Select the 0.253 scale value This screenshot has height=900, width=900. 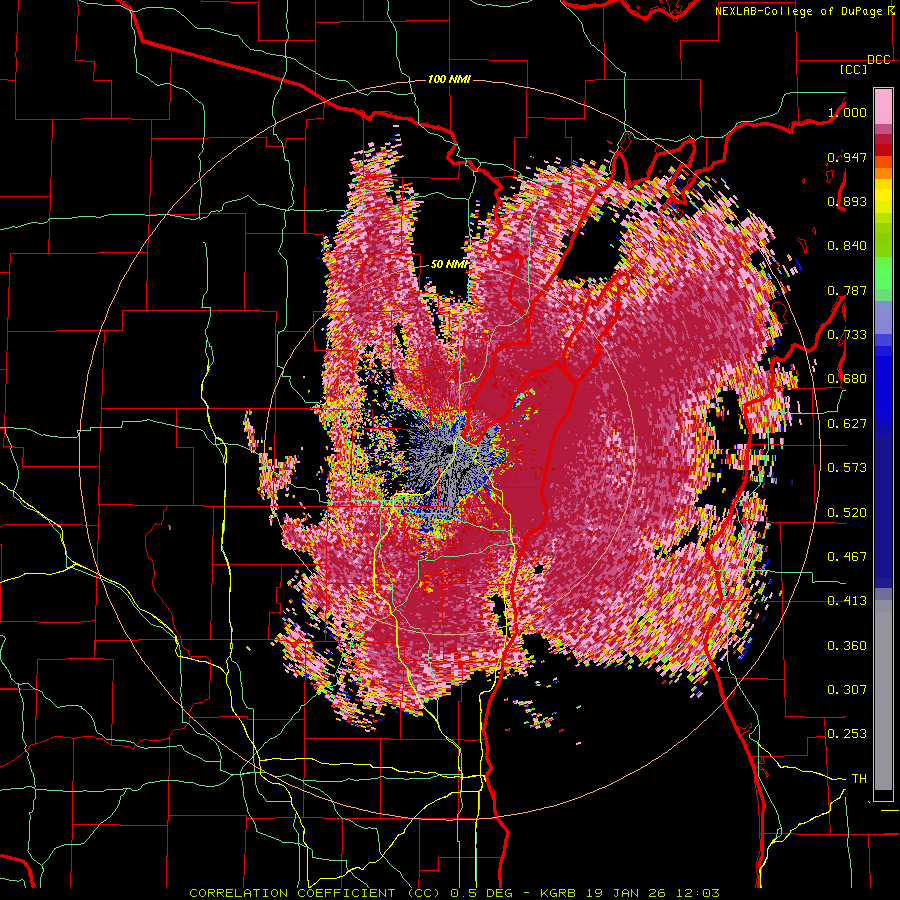point(847,734)
